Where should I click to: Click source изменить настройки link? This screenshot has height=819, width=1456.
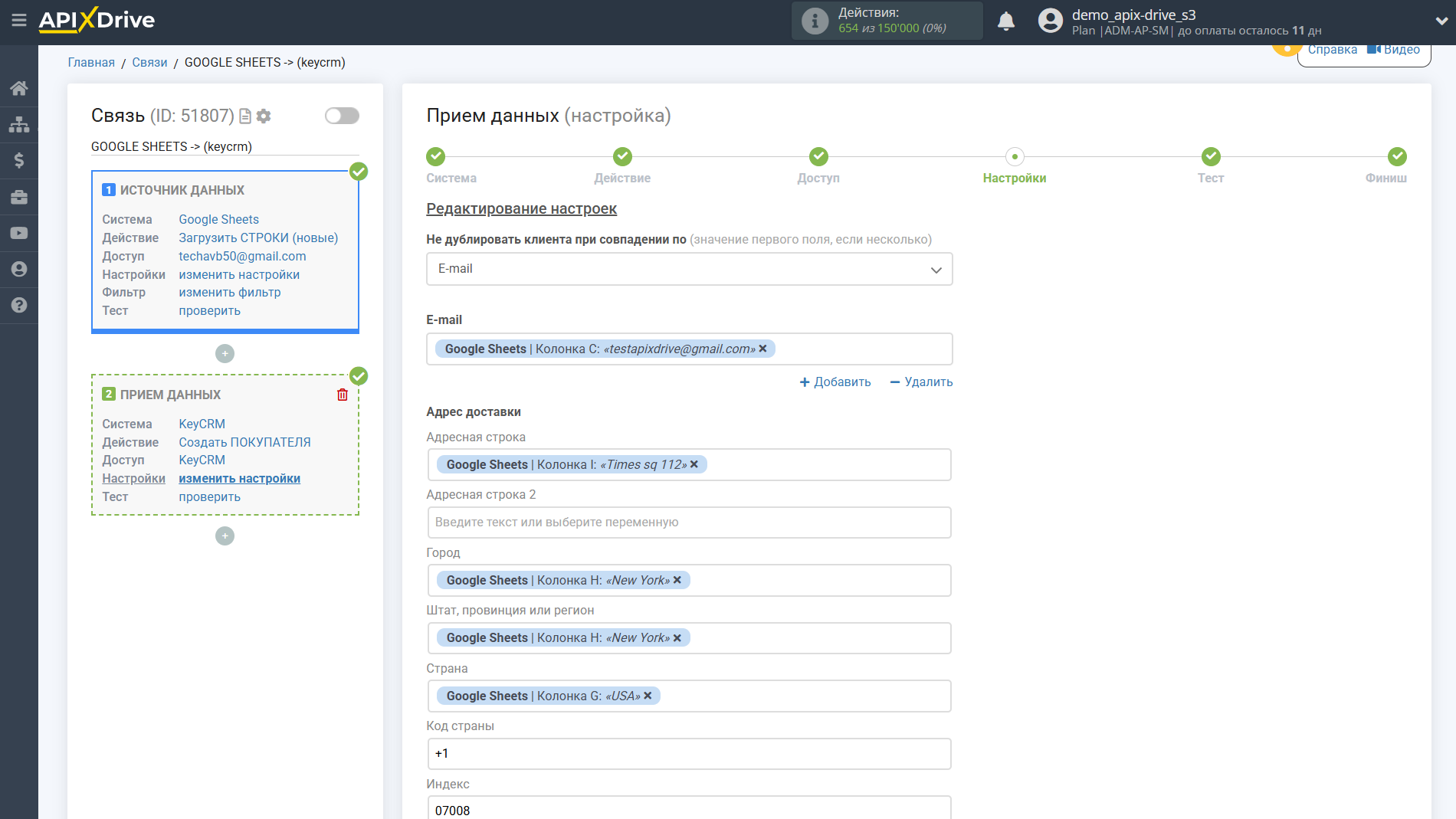pyautogui.click(x=239, y=274)
